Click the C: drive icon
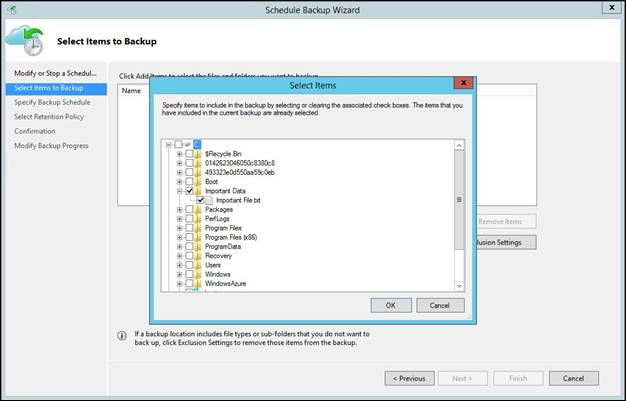This screenshot has height=401, width=626. click(188, 144)
